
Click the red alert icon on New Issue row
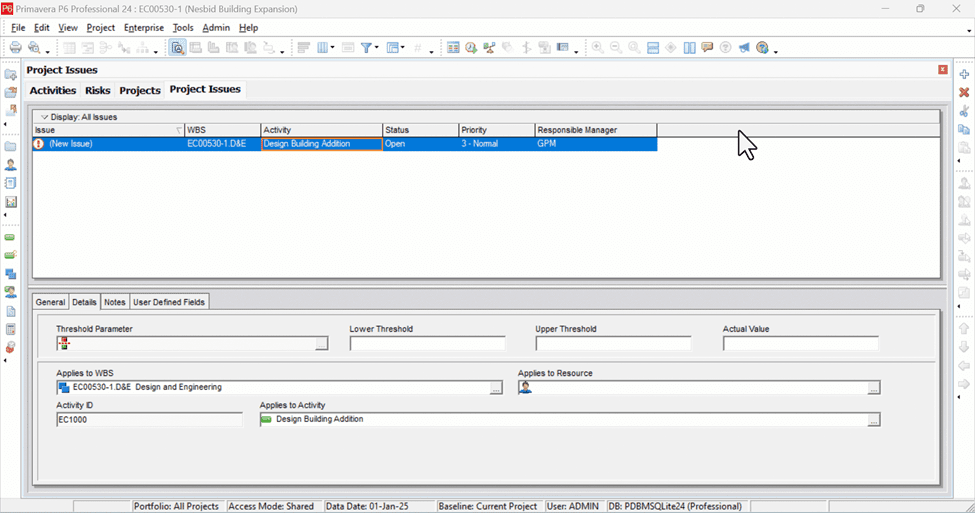39,144
